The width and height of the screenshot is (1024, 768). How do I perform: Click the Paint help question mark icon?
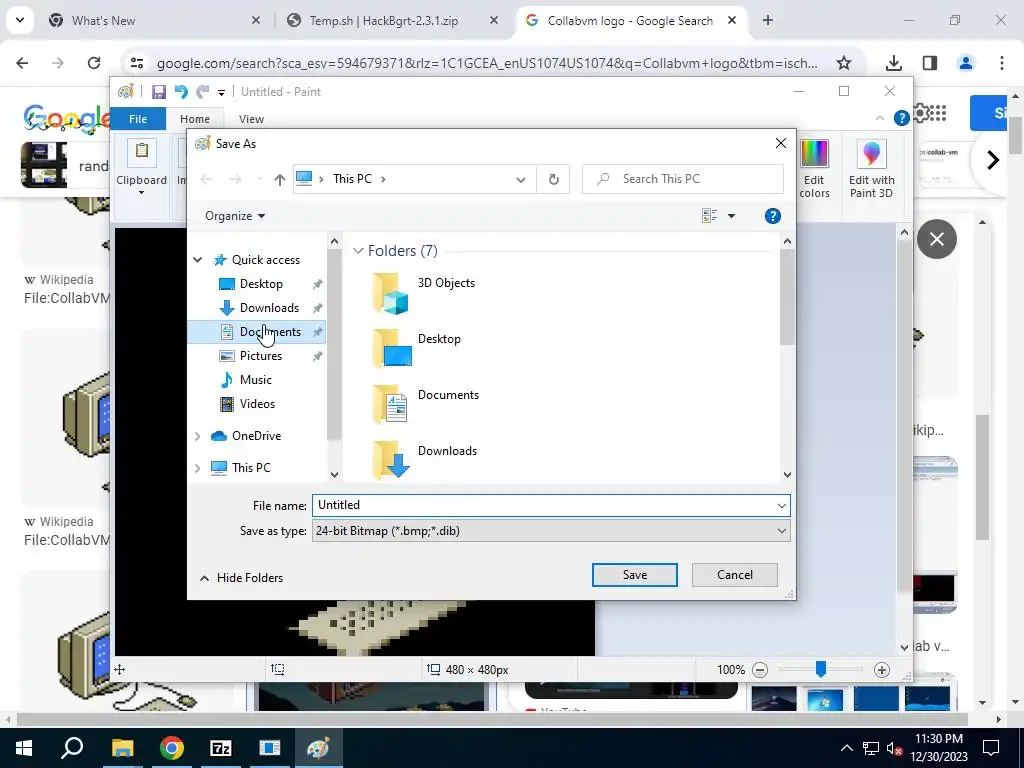tap(901, 118)
